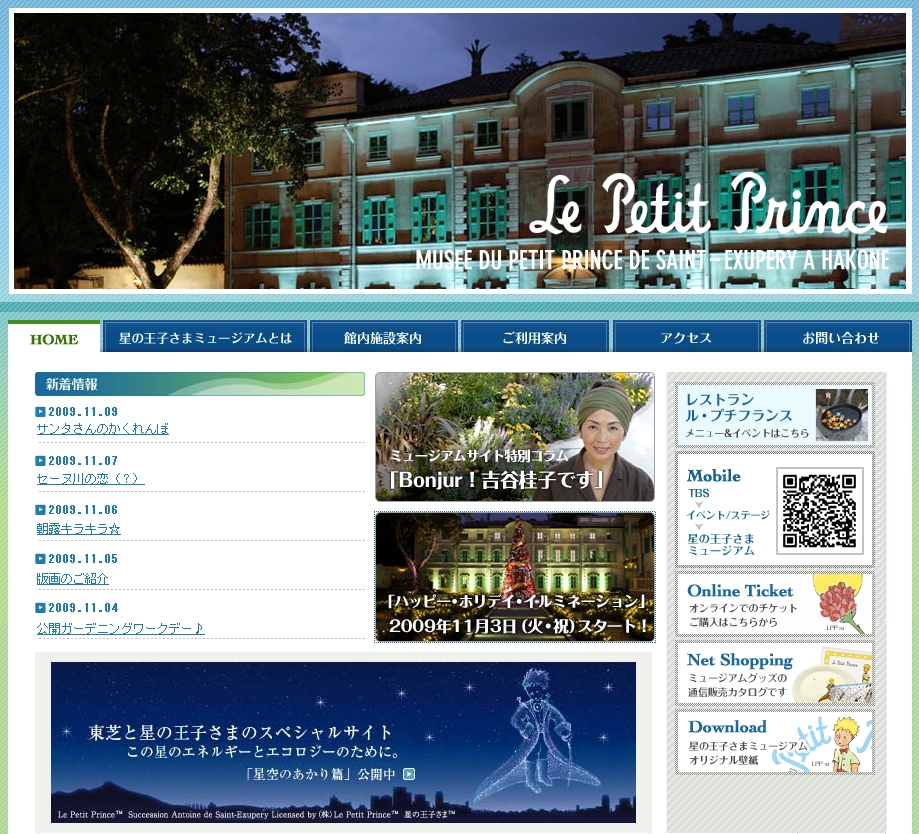Open the アクセス navigation item
919x834 pixels.
click(x=686, y=338)
